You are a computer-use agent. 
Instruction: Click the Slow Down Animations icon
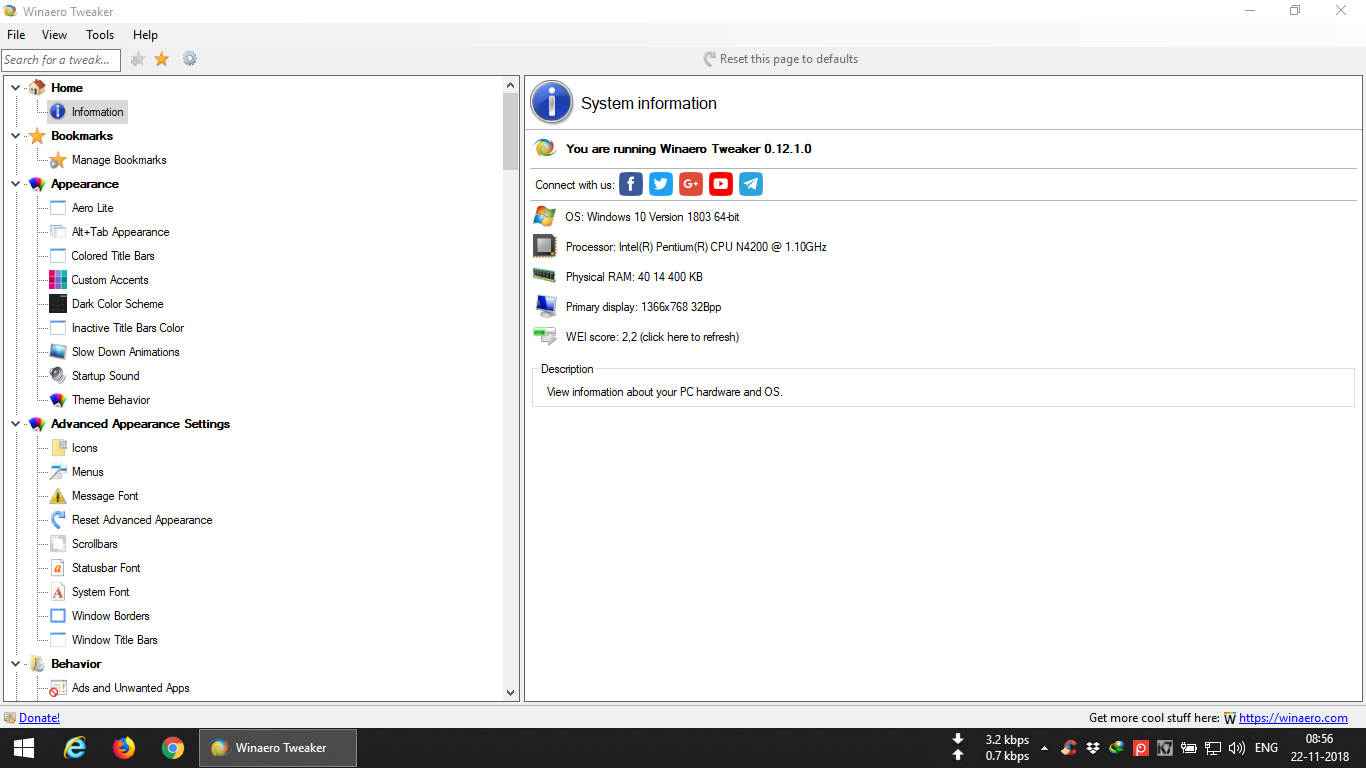pos(58,352)
